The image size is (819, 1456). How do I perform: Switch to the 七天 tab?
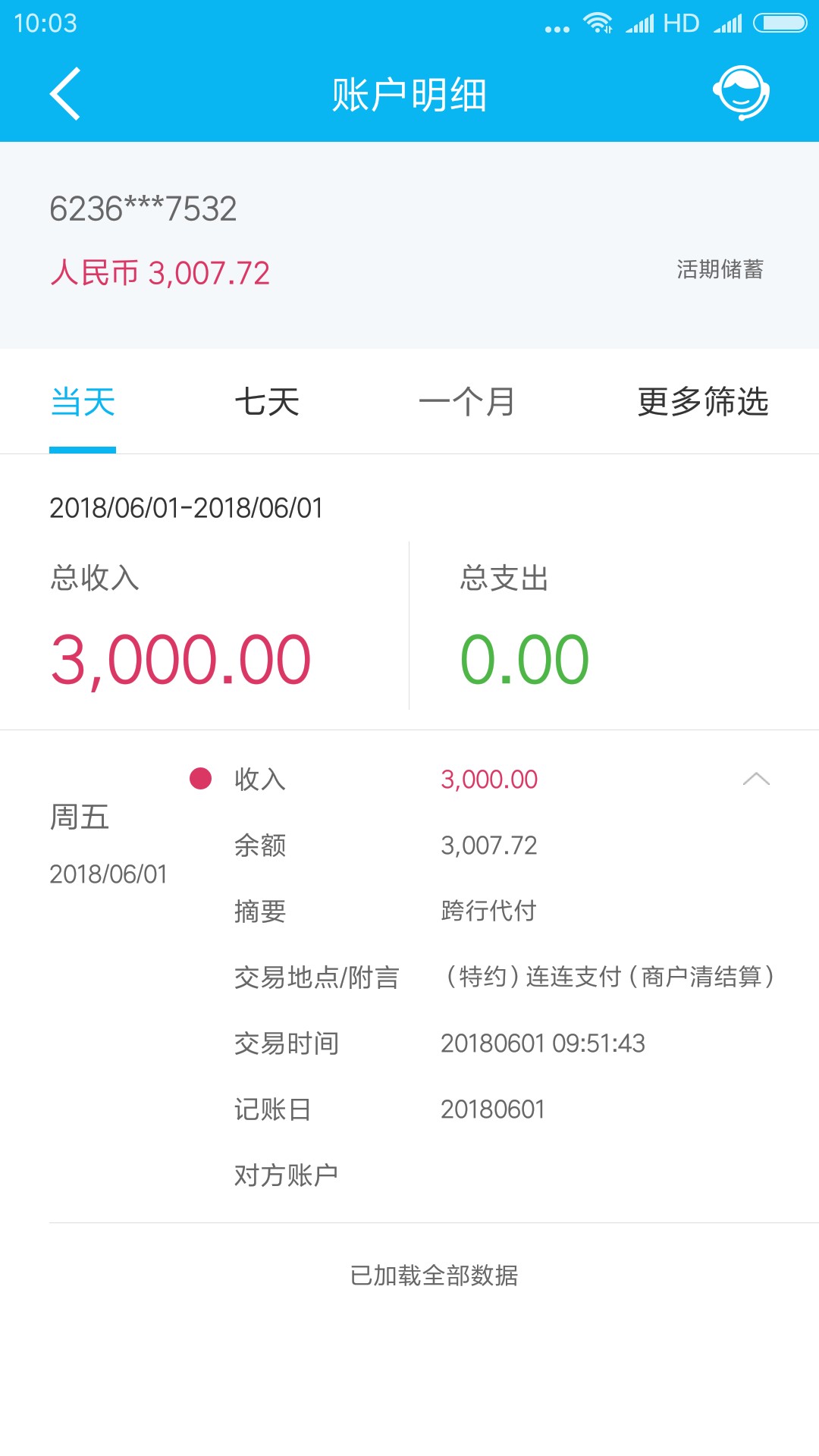(267, 402)
